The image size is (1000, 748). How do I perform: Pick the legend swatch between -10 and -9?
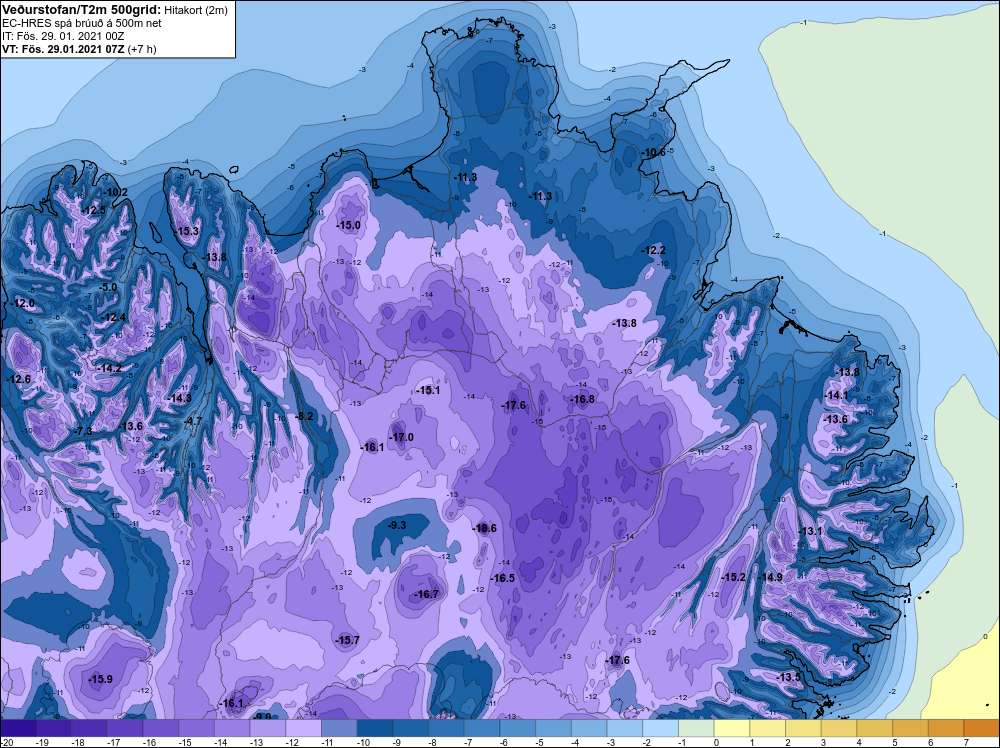(375, 728)
